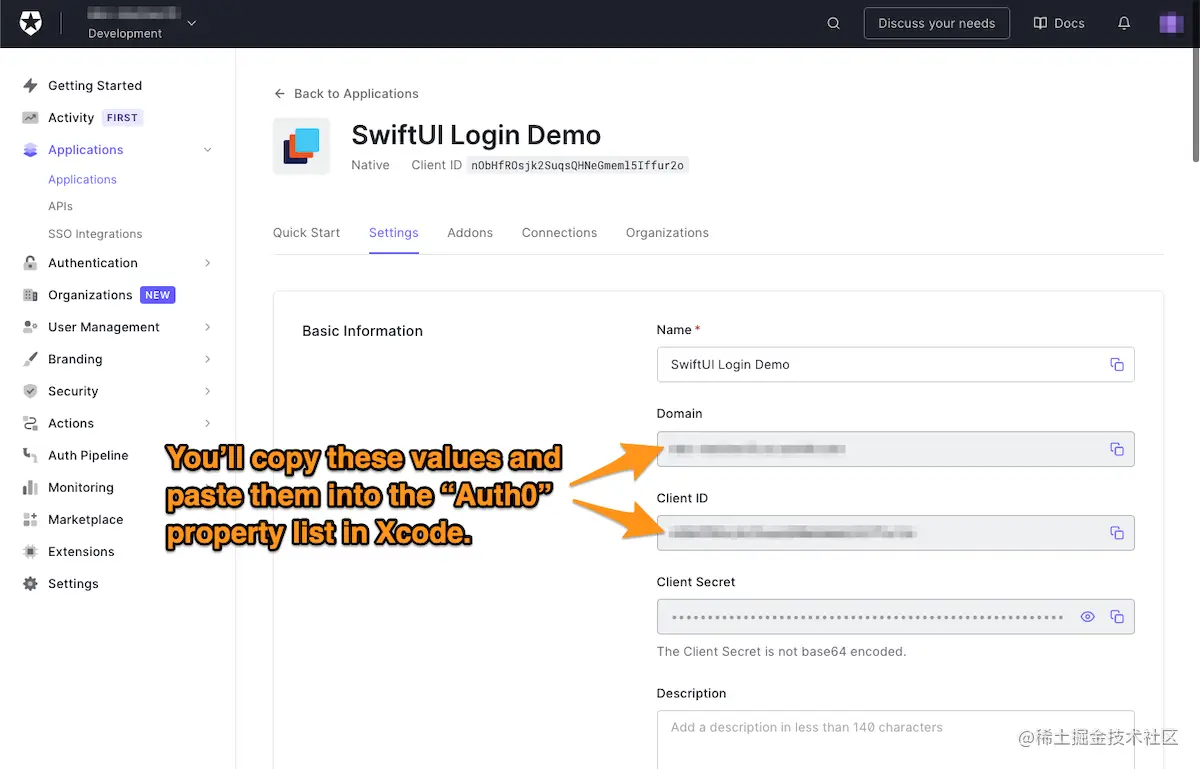Click the Actions flow icon
Screen dimensions: 1200x769
(x=30, y=423)
